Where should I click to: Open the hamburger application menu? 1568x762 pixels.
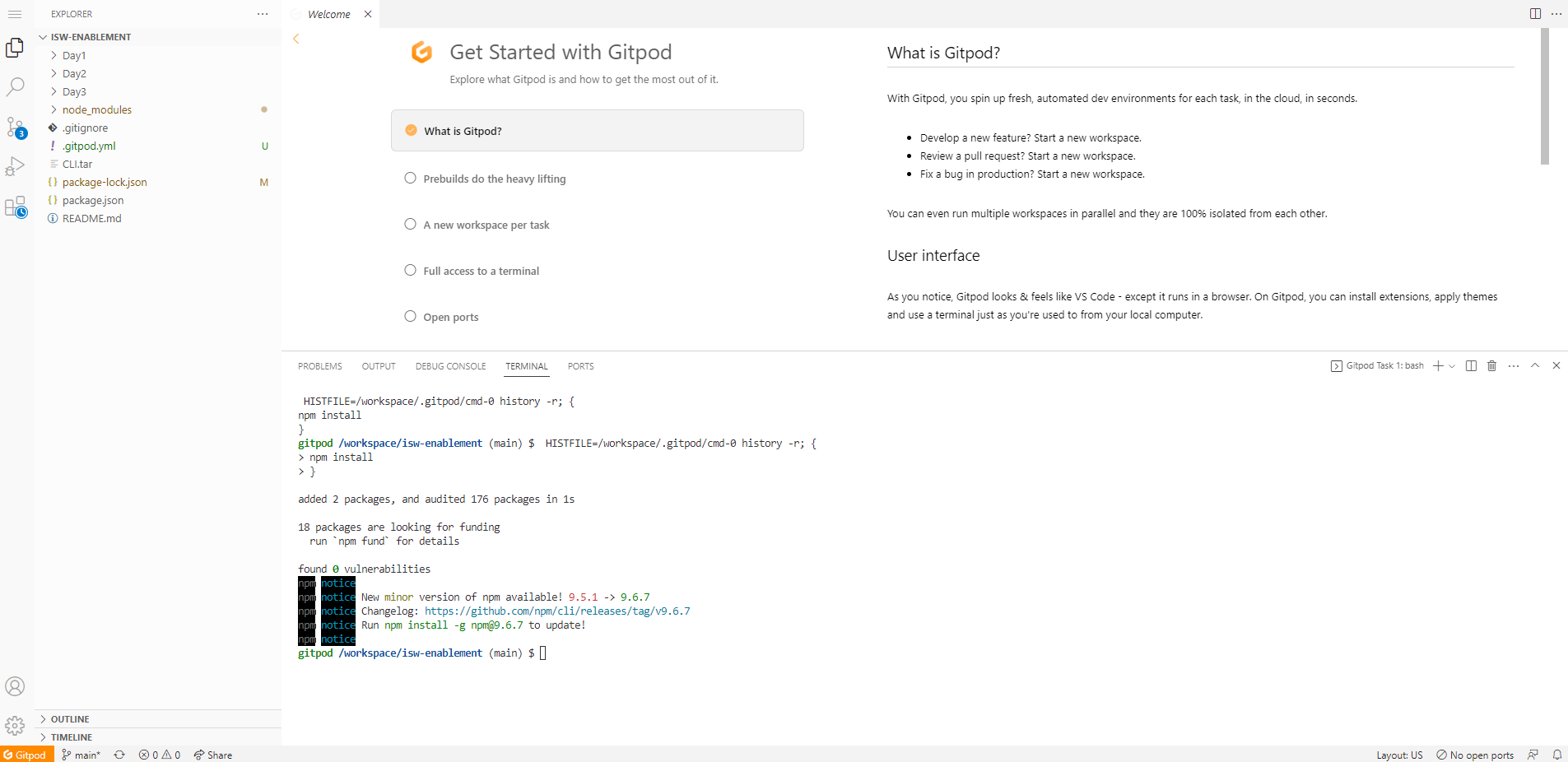click(x=15, y=14)
